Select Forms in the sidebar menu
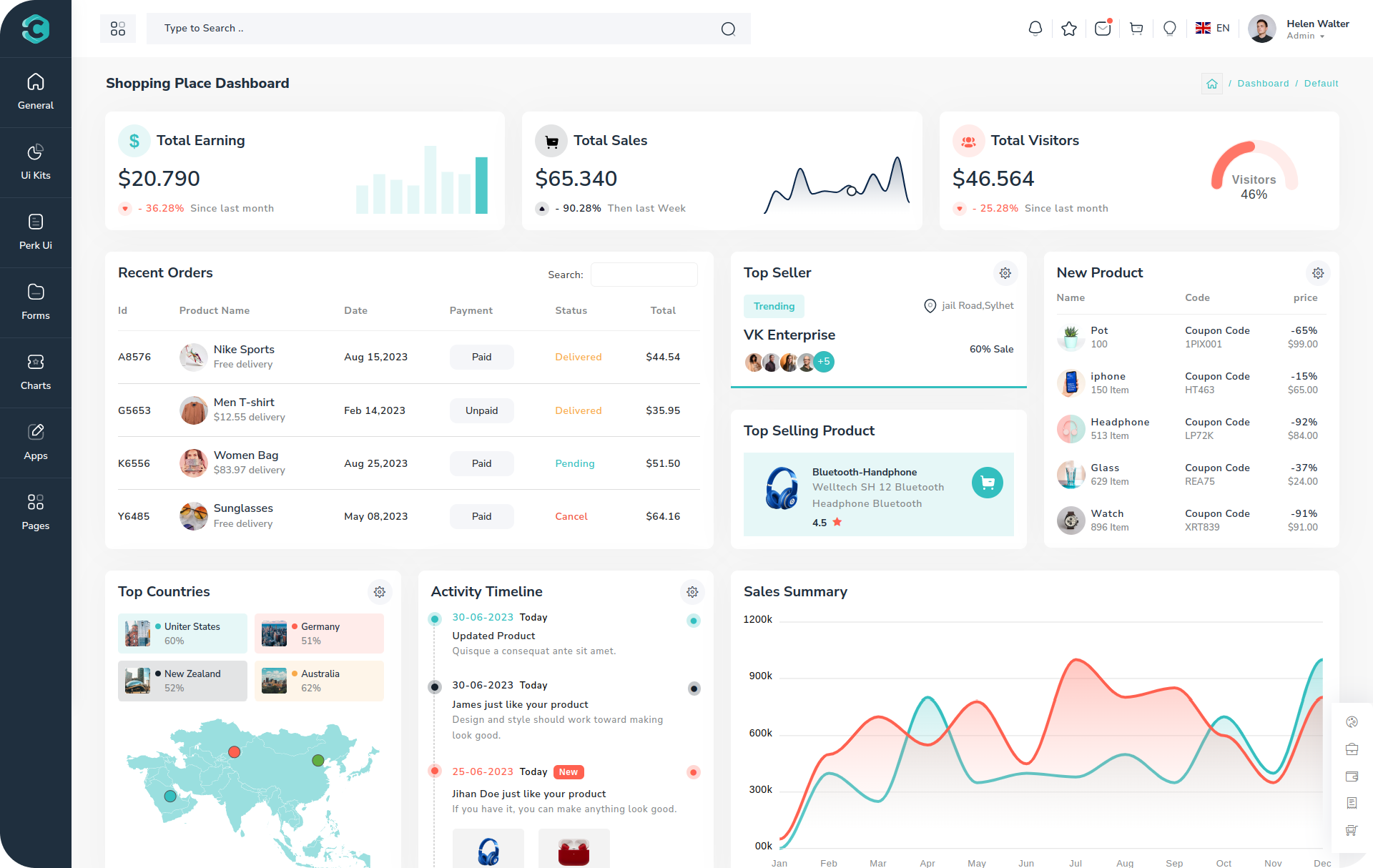Image resolution: width=1373 pixels, height=868 pixels. point(36,302)
